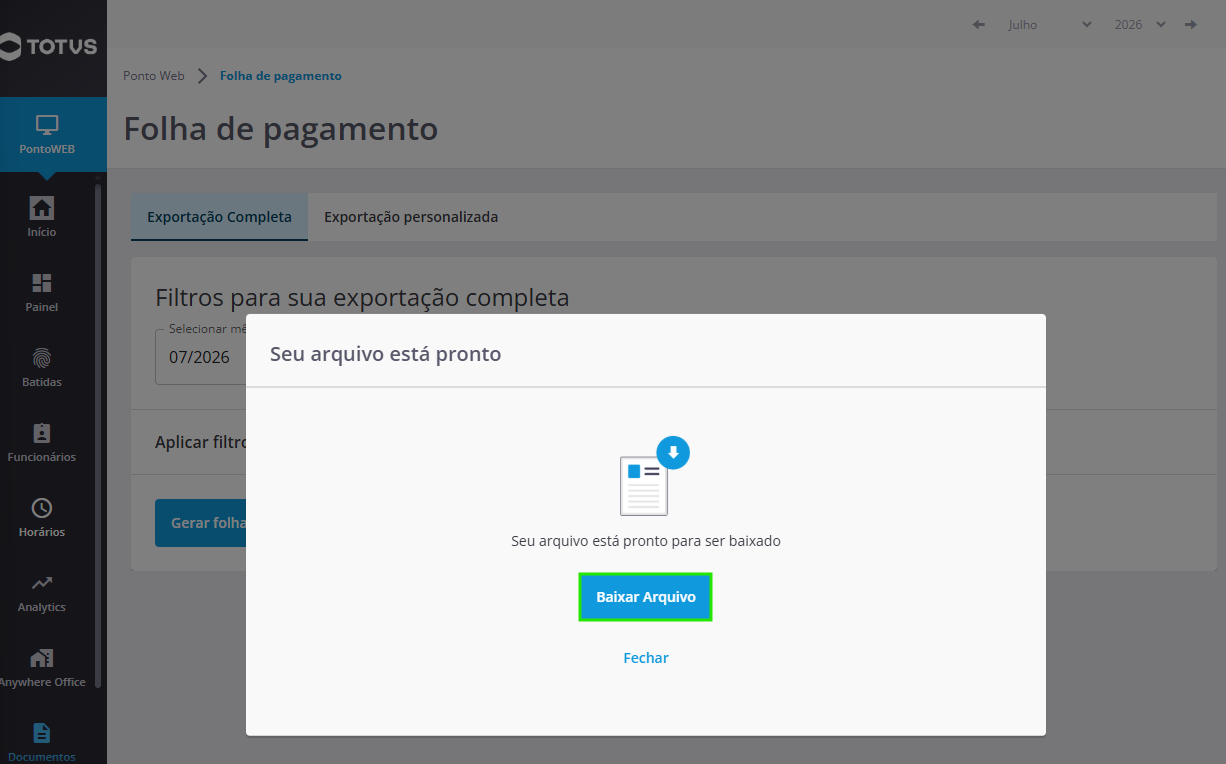The width and height of the screenshot is (1226, 764).
Task: Switch to Exportação Completa tab
Action: 219,217
